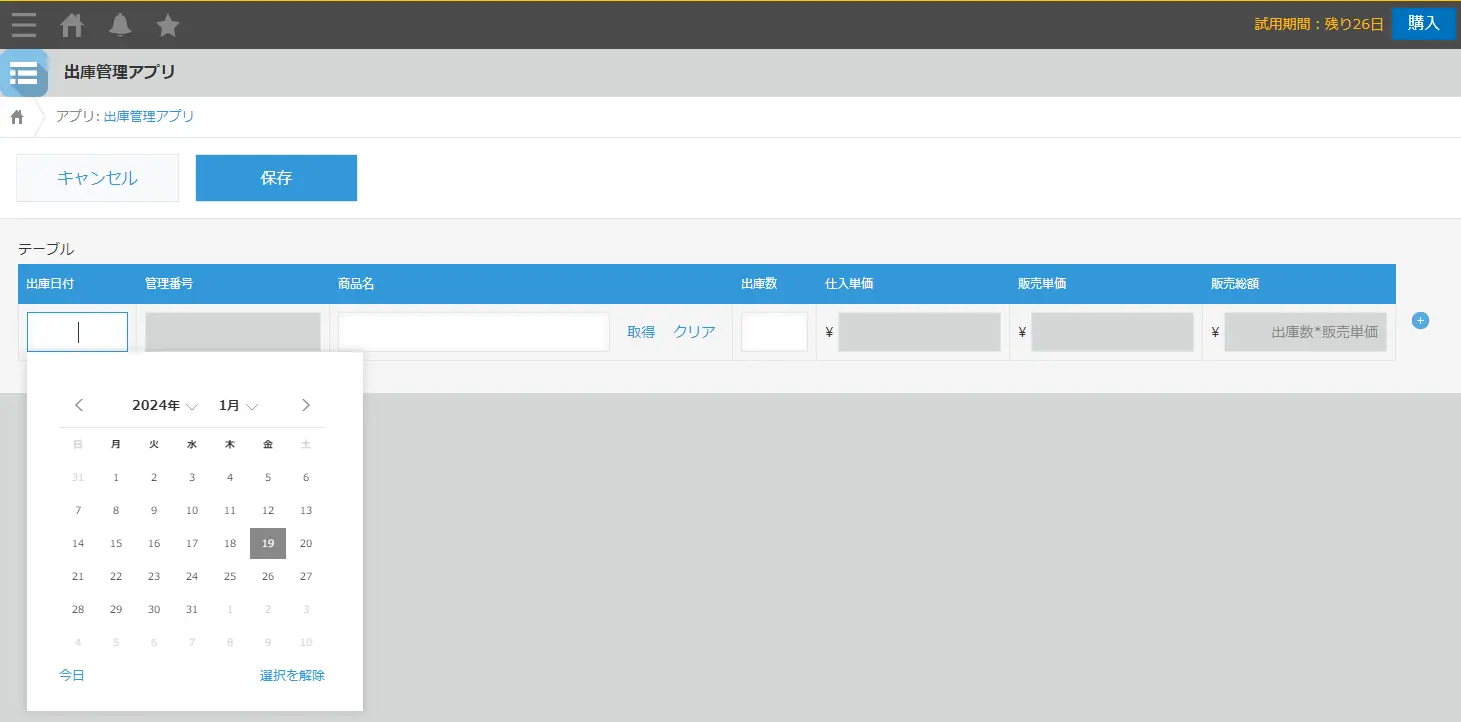Click the 販売総額 column header
The image size is (1461, 722).
[1235, 284]
